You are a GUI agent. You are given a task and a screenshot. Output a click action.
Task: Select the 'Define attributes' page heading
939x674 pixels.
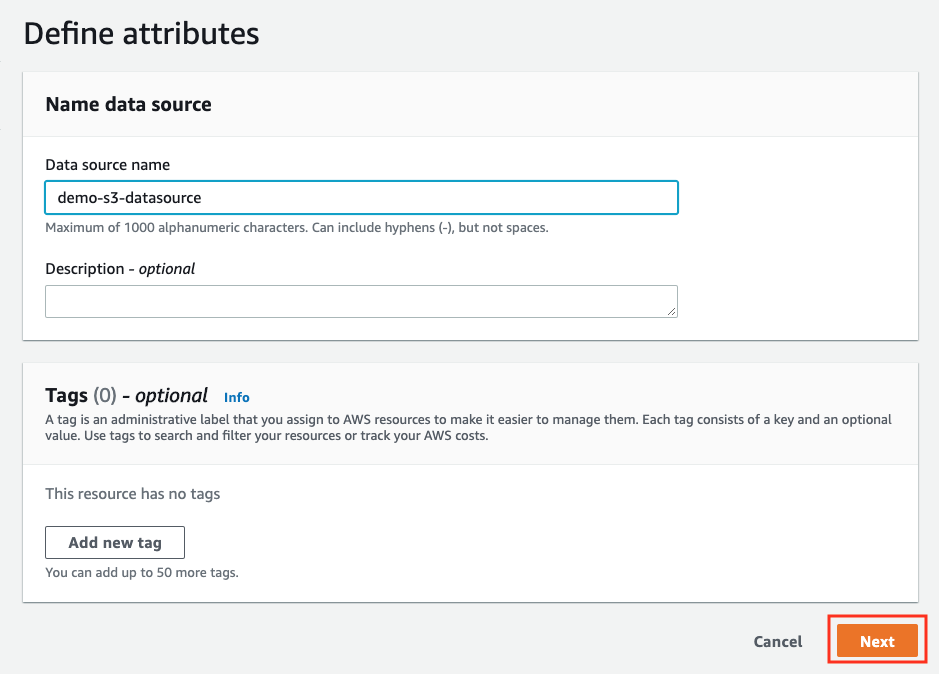pyautogui.click(x=141, y=34)
